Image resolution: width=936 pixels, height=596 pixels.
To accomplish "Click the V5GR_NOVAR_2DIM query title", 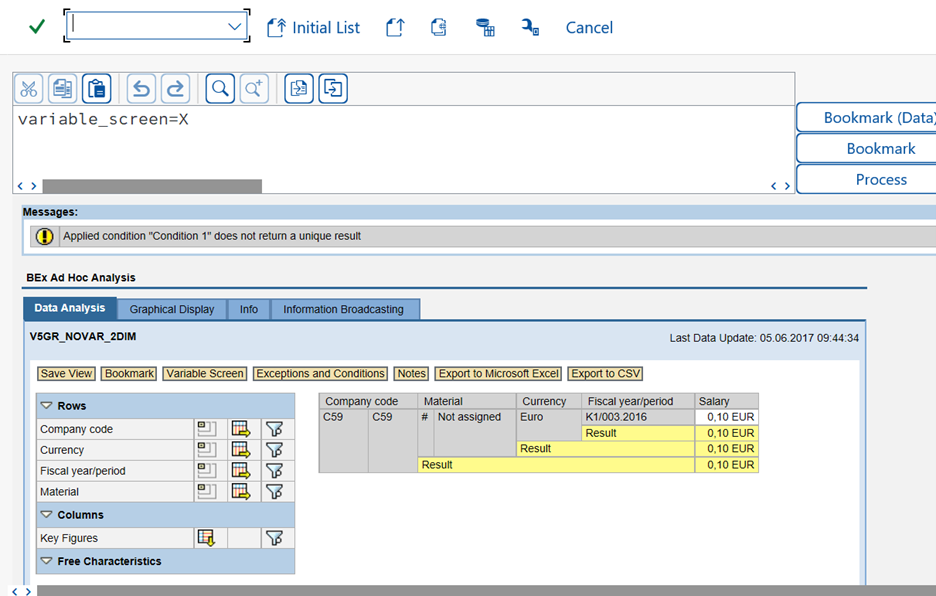I will 83,337.
